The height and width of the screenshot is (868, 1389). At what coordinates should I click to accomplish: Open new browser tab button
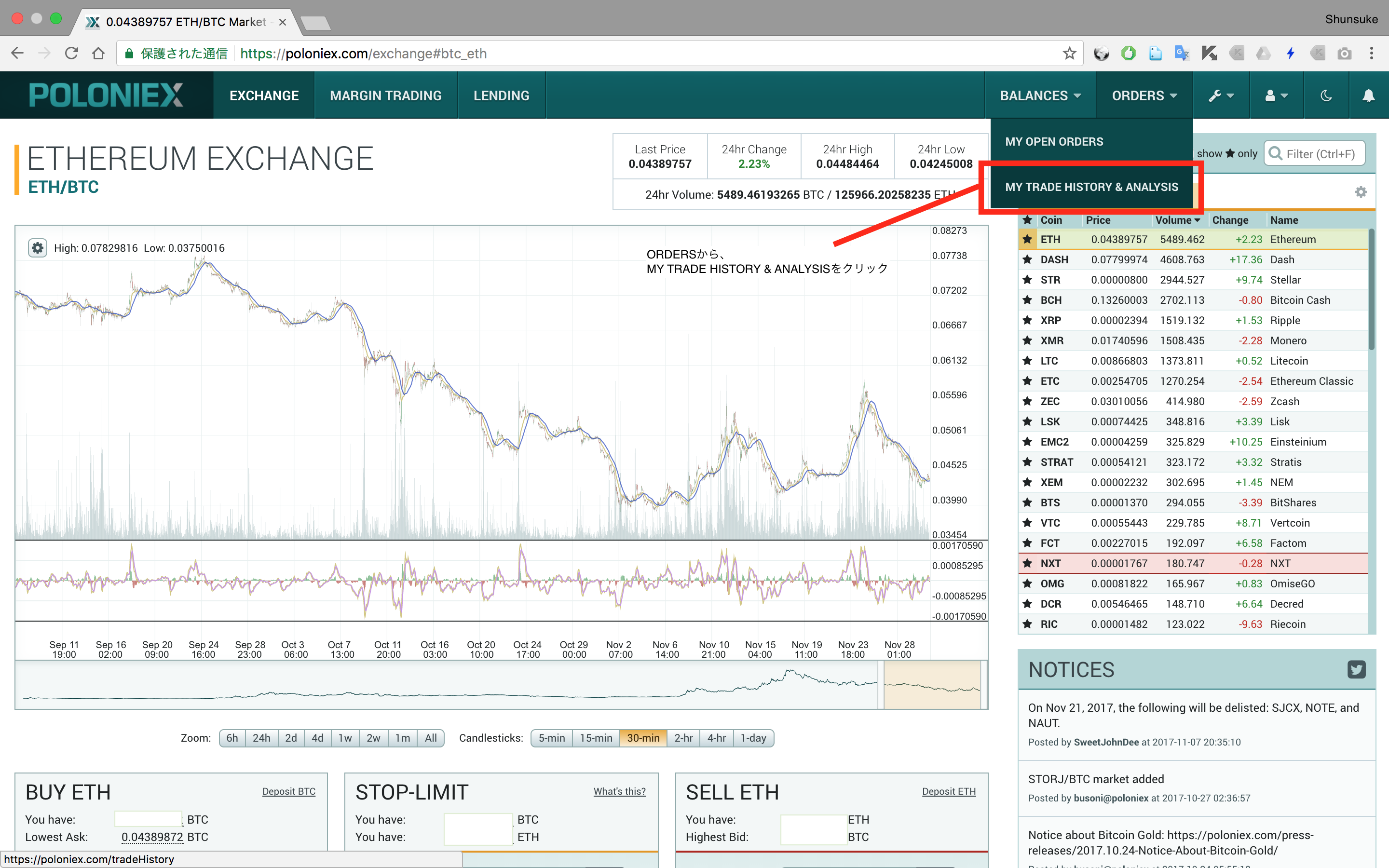315,23
